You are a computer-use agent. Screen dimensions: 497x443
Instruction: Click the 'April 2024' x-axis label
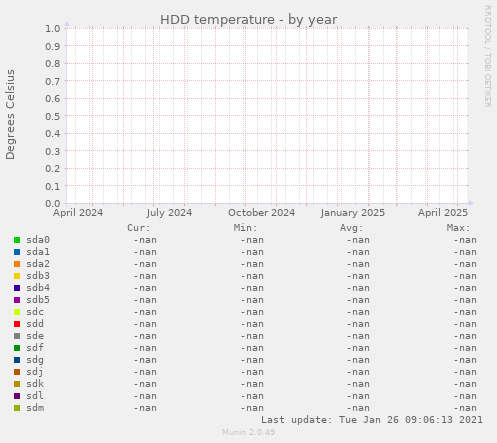(x=78, y=213)
